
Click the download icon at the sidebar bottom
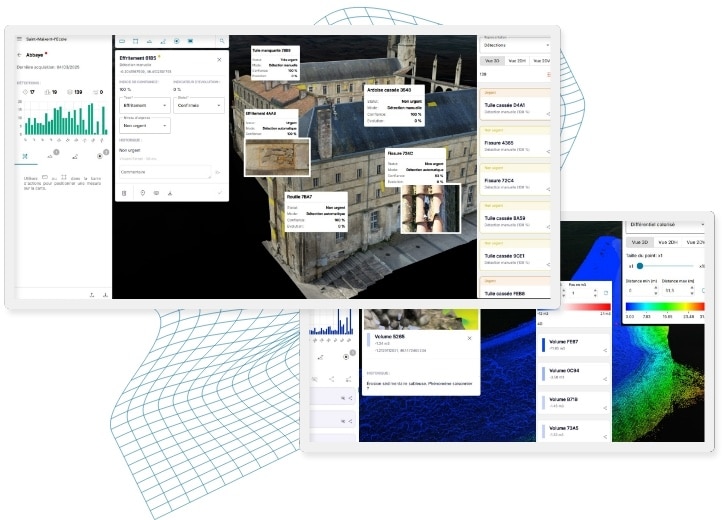[x=105, y=295]
